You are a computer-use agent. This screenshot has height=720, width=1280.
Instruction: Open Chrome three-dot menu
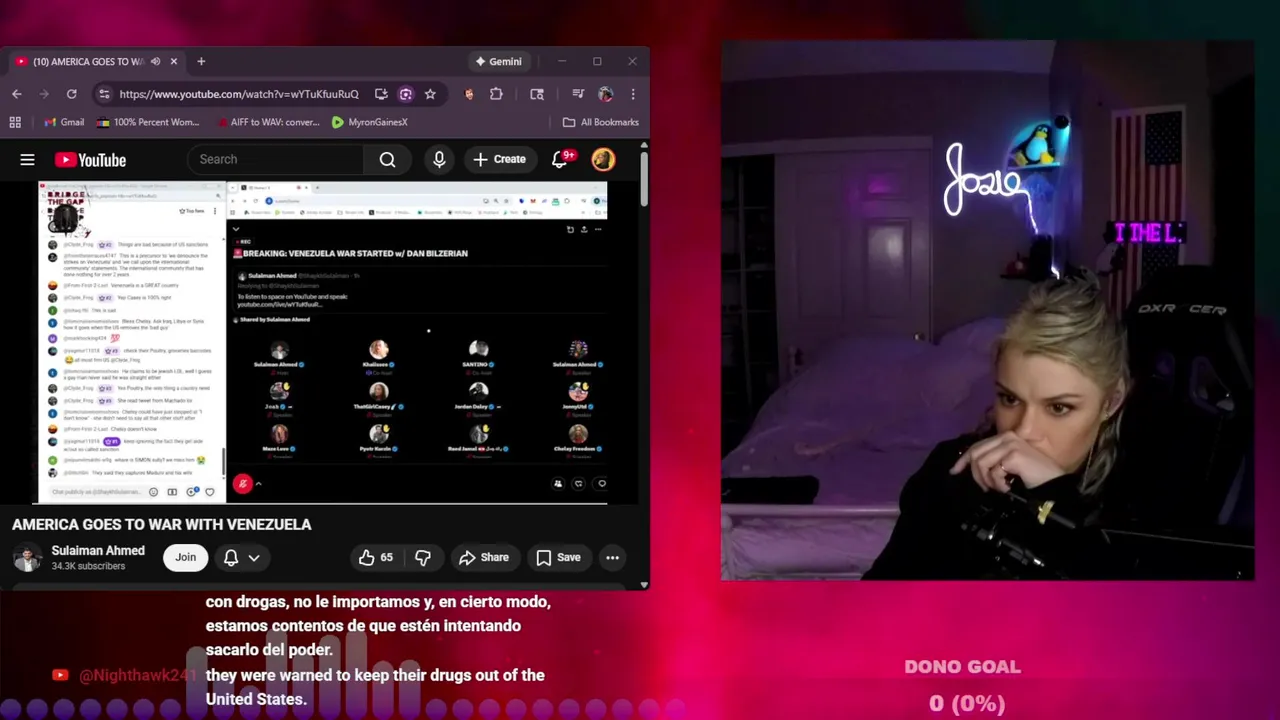click(633, 94)
